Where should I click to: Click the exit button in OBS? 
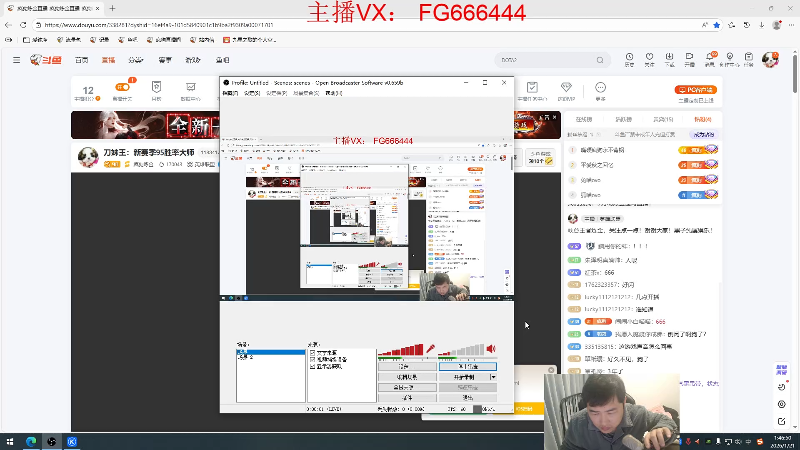[x=468, y=398]
